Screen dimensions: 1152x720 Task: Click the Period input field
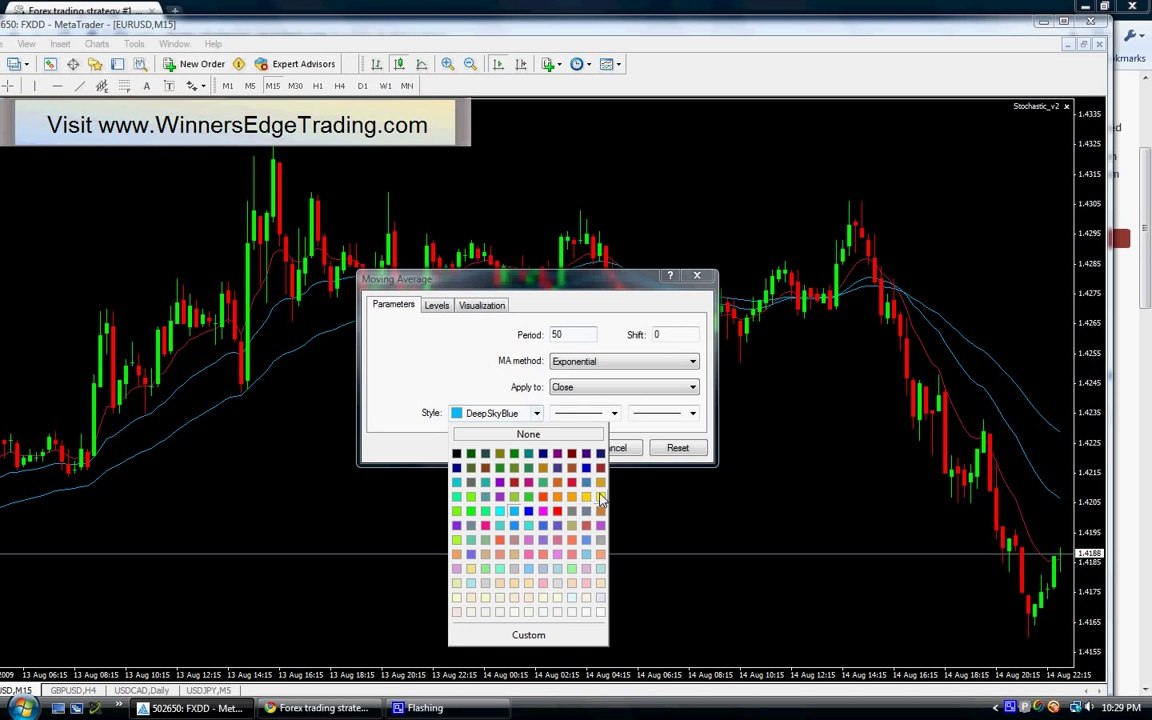tap(573, 335)
